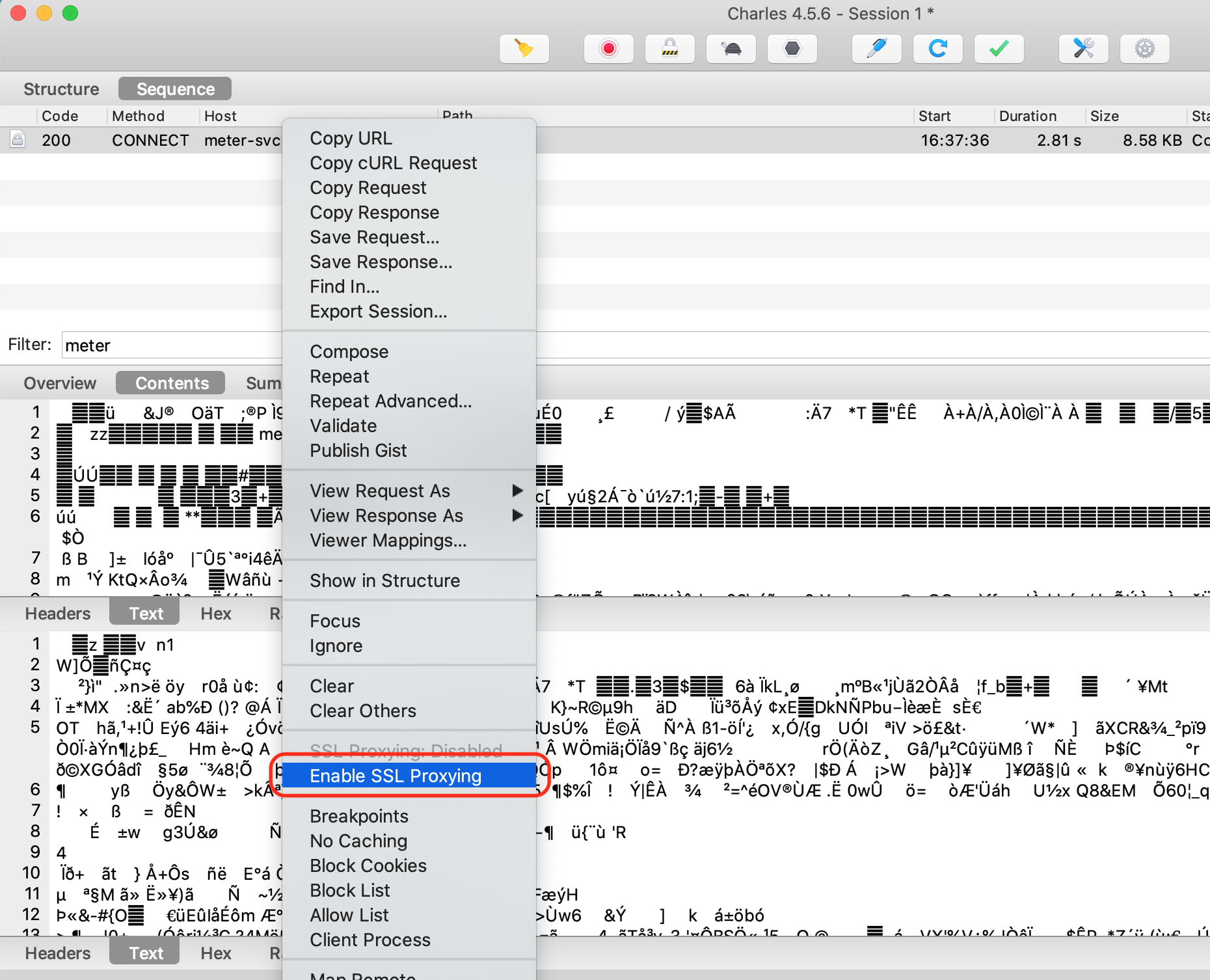Click the SSL proxying lock icon
1210x980 pixels.
pyautogui.click(x=670, y=48)
